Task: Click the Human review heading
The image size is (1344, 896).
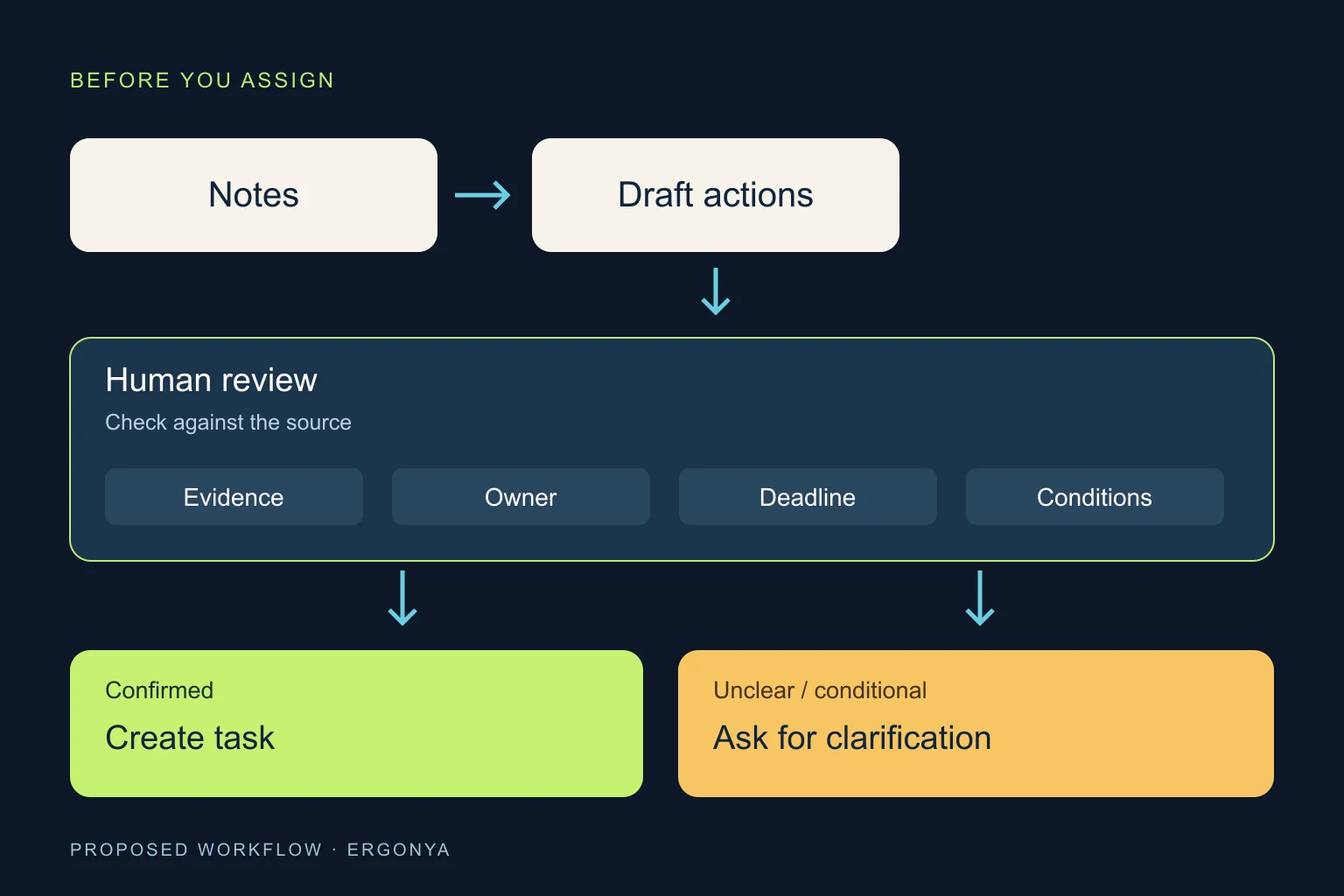Action: 211,381
